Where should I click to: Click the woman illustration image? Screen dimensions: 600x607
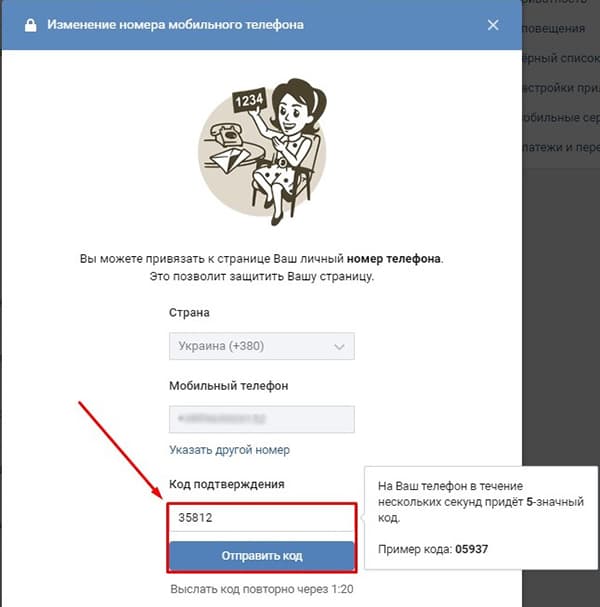tap(262, 152)
